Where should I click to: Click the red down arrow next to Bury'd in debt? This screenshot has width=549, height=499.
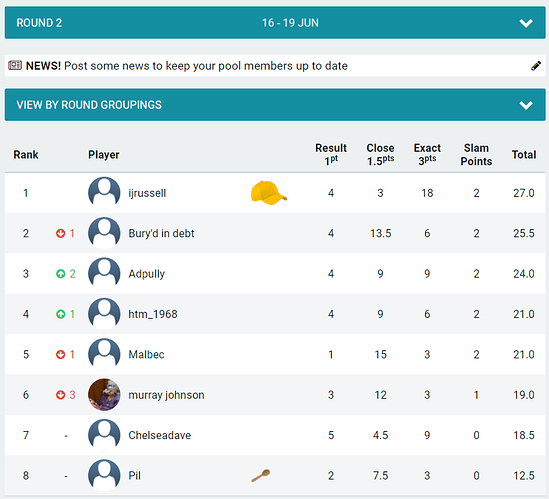pyautogui.click(x=61, y=233)
